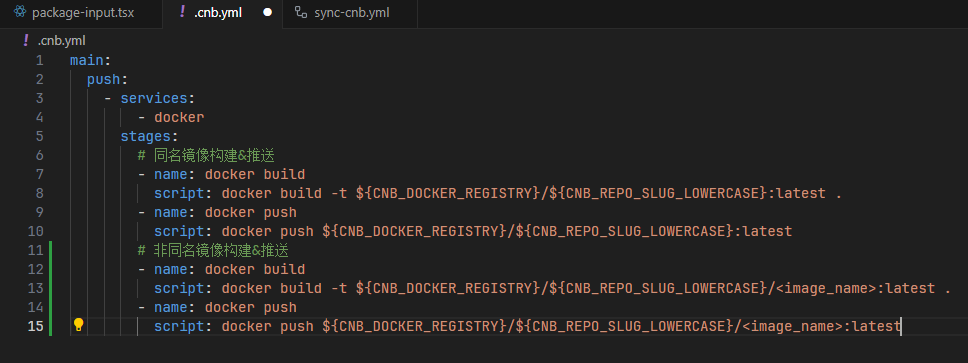The width and height of the screenshot is (968, 363).
Task: Click the breadcrumb YAML file icon
Action: 26,41
